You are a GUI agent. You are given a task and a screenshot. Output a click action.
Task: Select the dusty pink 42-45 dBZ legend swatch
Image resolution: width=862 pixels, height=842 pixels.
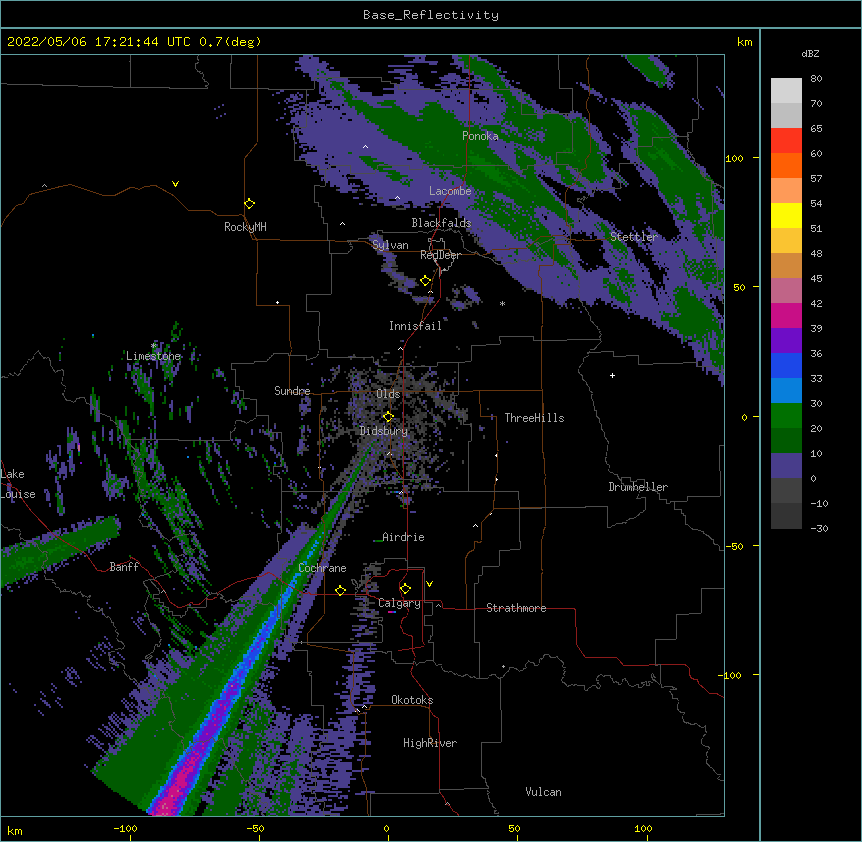tap(786, 291)
